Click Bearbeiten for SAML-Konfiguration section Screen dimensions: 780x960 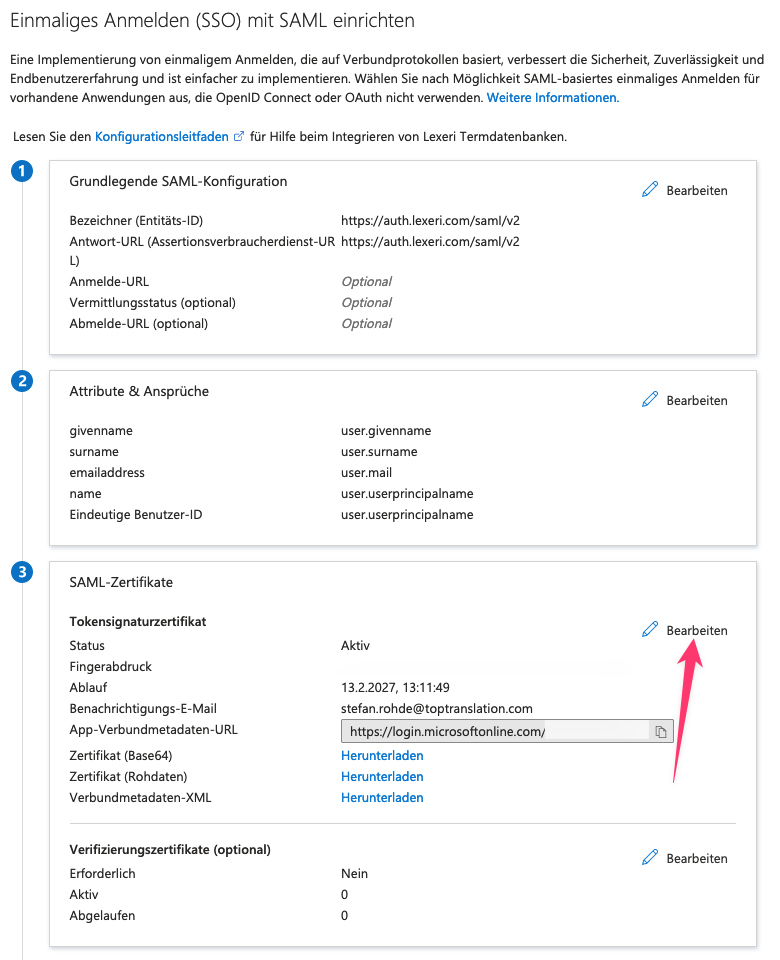coord(697,190)
